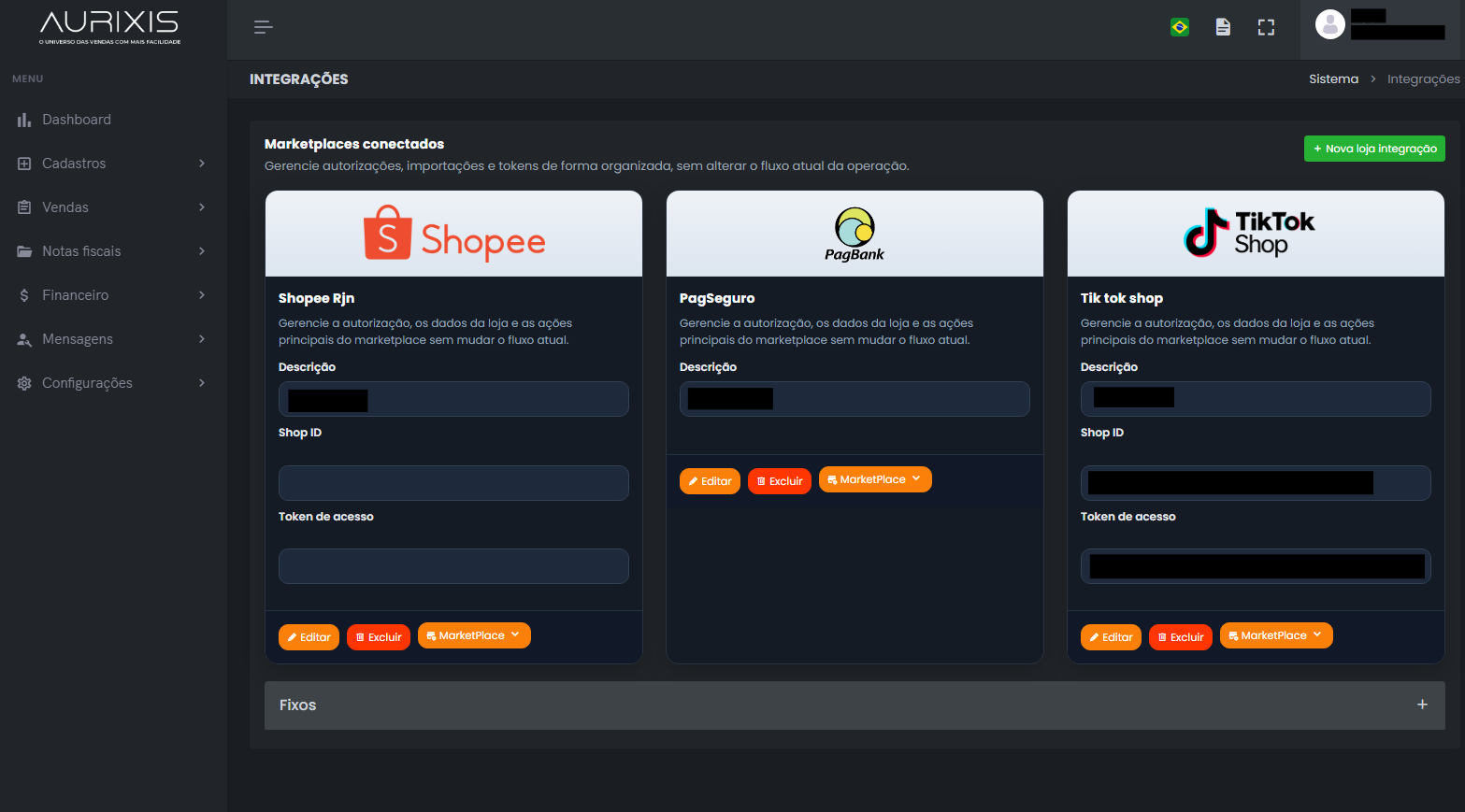Click the Shopee logo banner
The image size is (1465, 812).
coord(453,234)
